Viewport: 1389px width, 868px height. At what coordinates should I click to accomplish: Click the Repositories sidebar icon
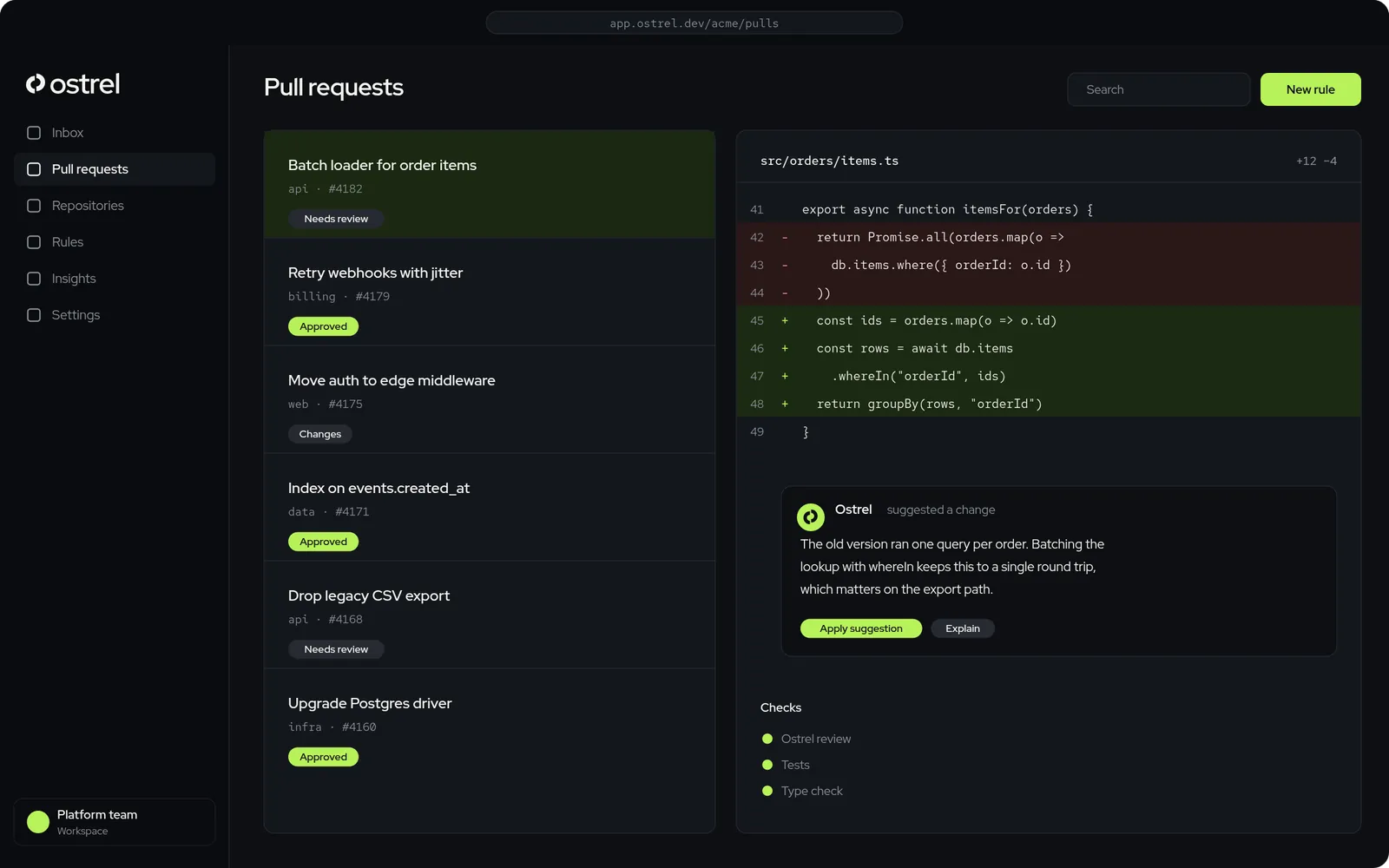pos(34,206)
